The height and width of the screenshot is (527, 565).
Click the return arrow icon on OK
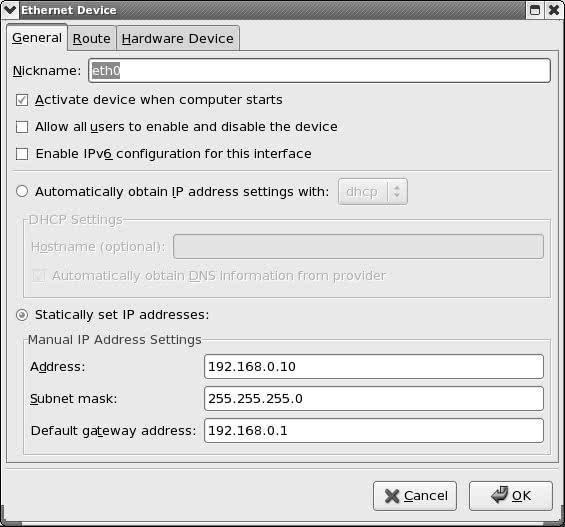point(499,495)
